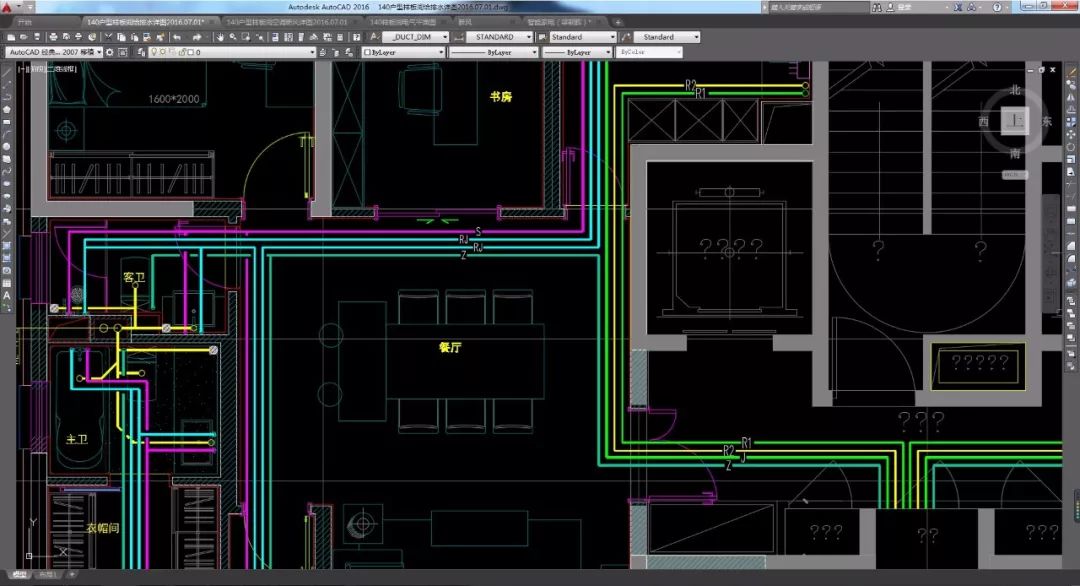Switch to the fourth drawing tab
The height and width of the screenshot is (586, 1080).
click(403, 22)
